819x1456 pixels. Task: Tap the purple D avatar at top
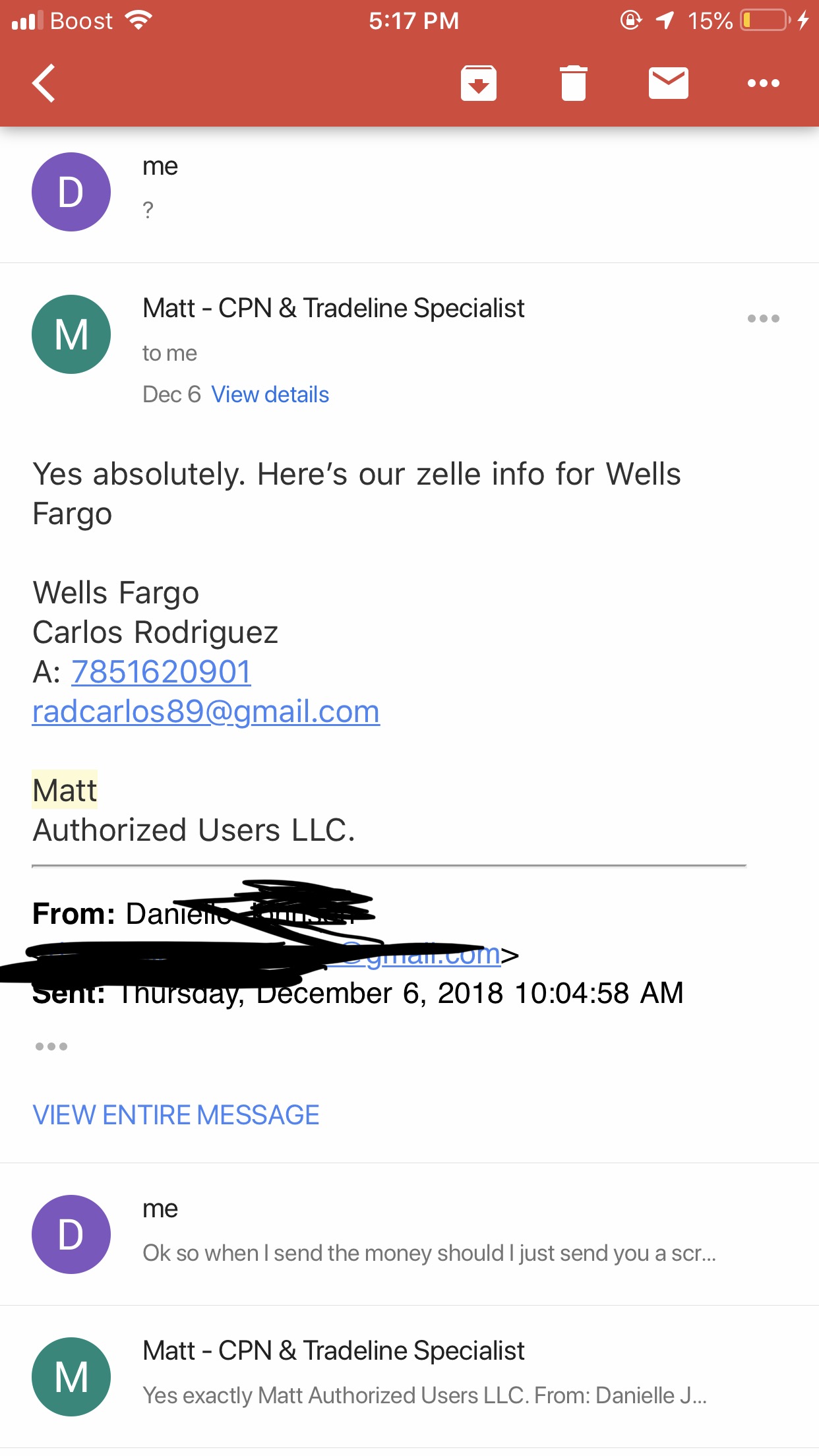click(x=71, y=192)
